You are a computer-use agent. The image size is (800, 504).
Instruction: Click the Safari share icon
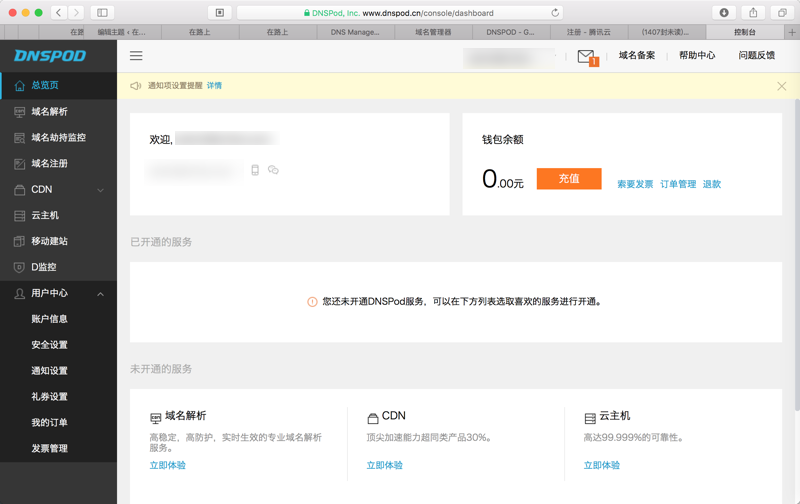point(753,13)
